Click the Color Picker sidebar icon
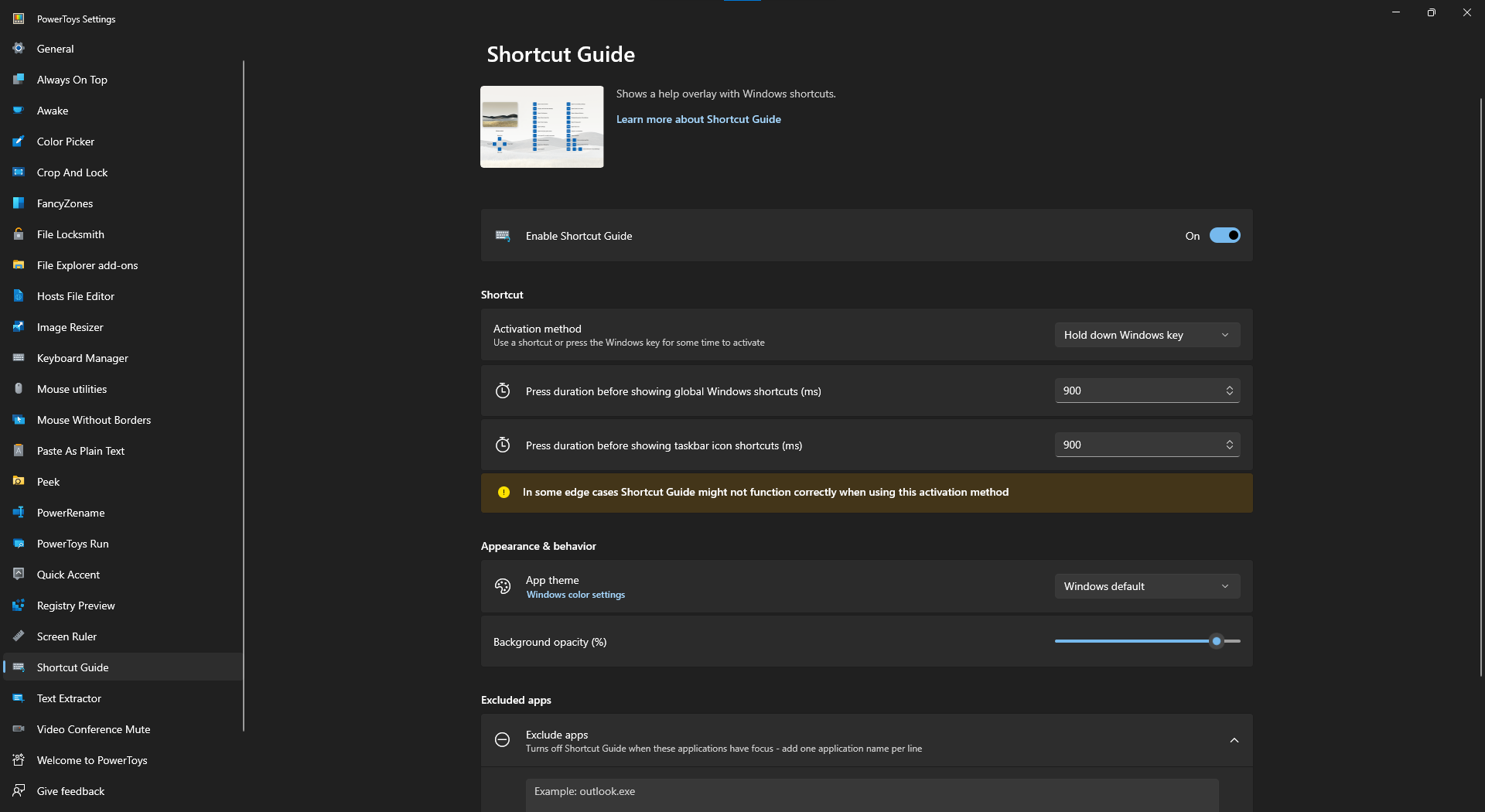Image resolution: width=1485 pixels, height=812 pixels. click(x=19, y=142)
